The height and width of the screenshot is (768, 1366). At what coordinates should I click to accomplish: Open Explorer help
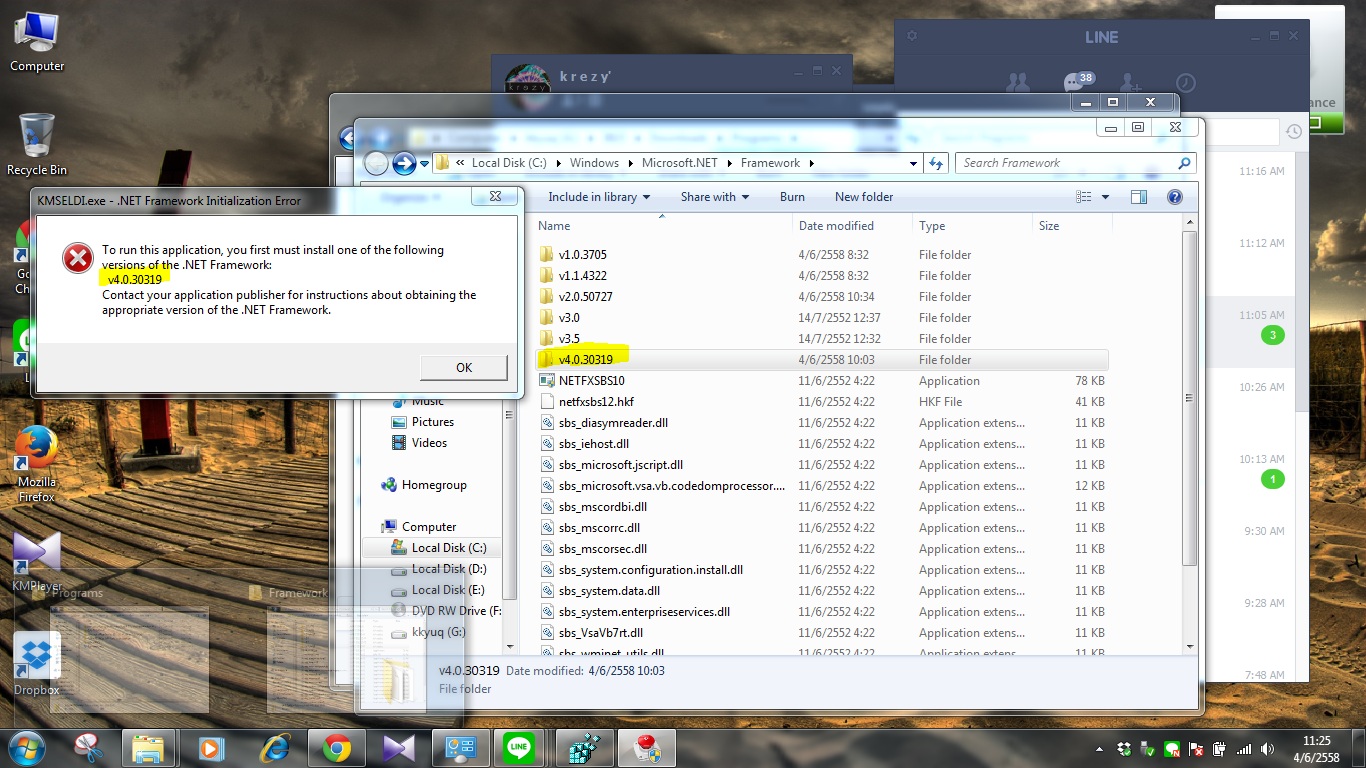(x=1175, y=197)
